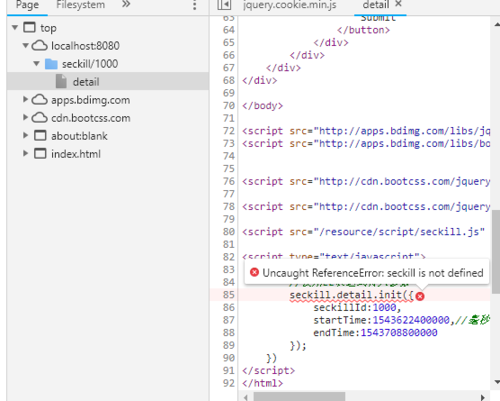
Task: Set a breakpoint on line number 85
Action: coord(229,295)
